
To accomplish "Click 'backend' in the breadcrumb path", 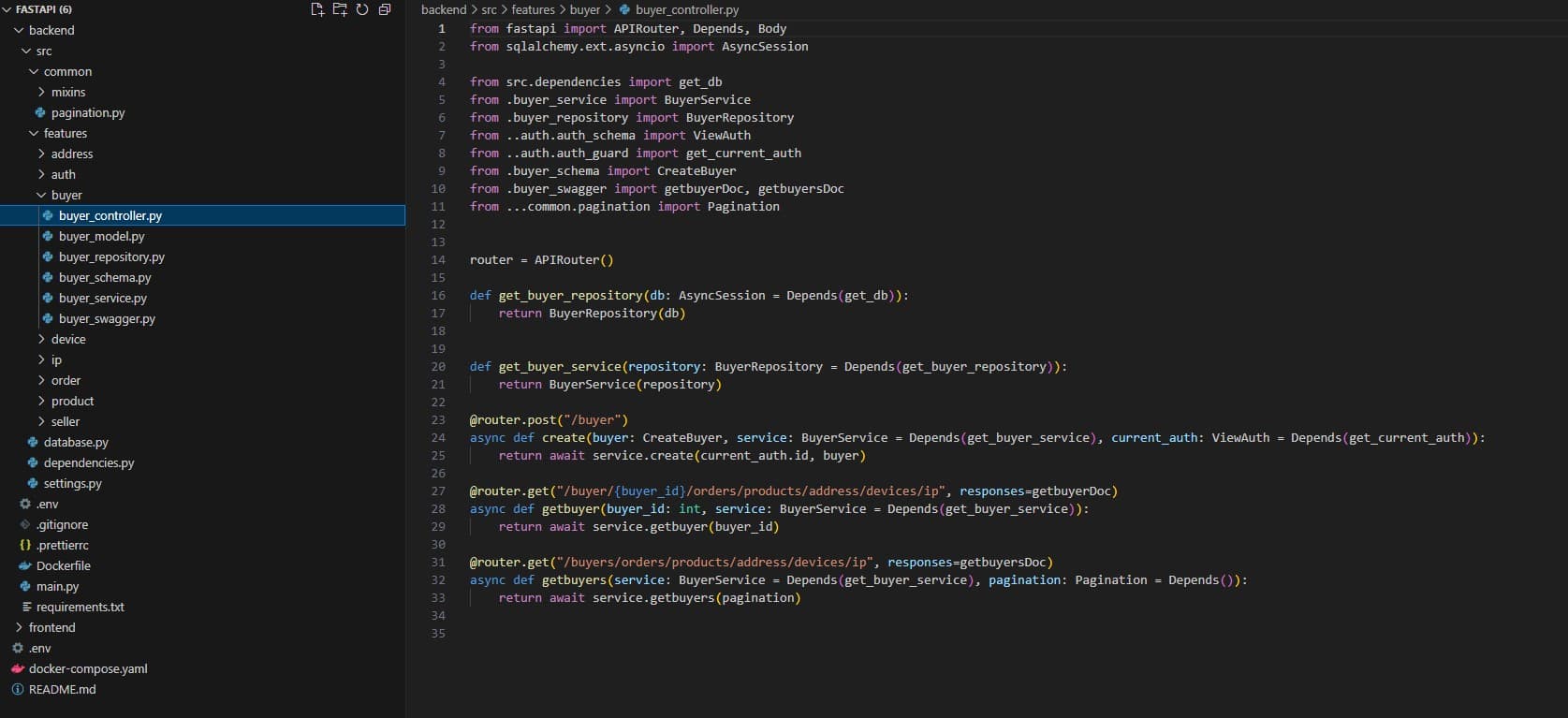I will 444,9.
